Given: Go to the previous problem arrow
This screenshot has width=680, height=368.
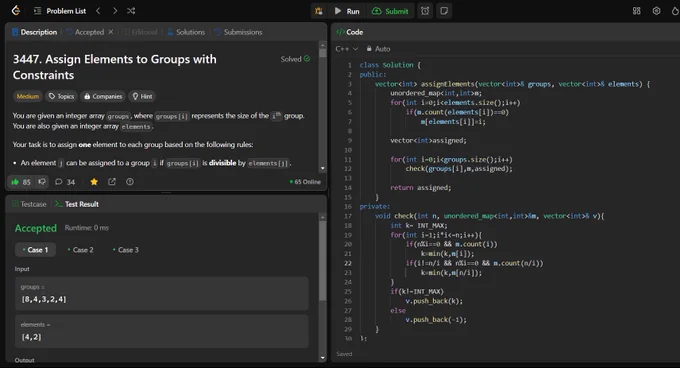Looking at the screenshot, I should [98, 11].
